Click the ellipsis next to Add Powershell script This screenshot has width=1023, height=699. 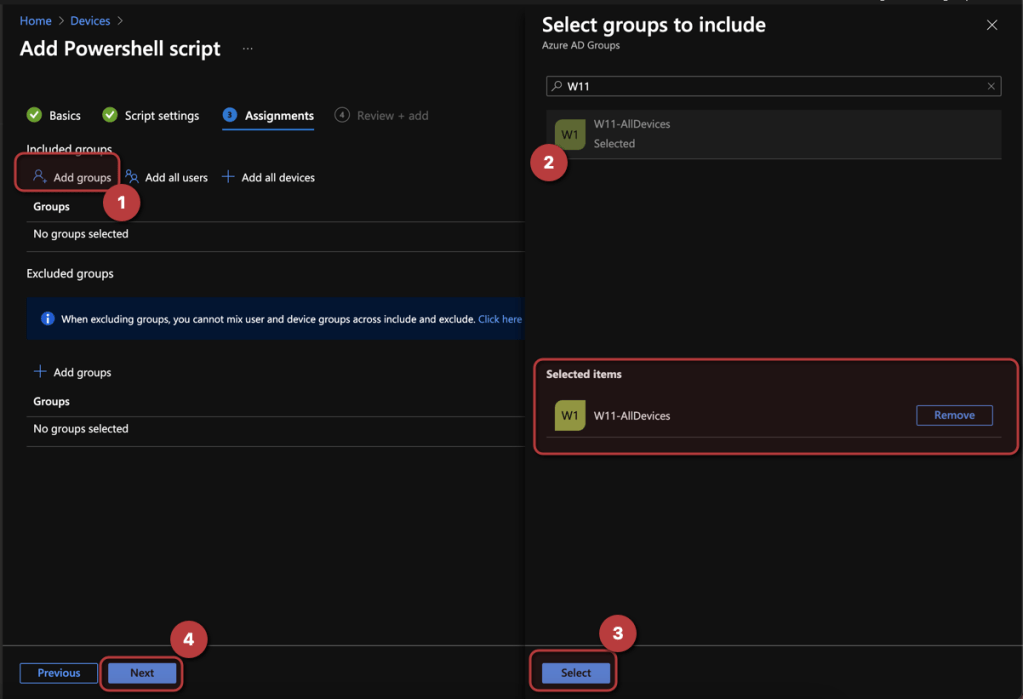click(x=248, y=49)
